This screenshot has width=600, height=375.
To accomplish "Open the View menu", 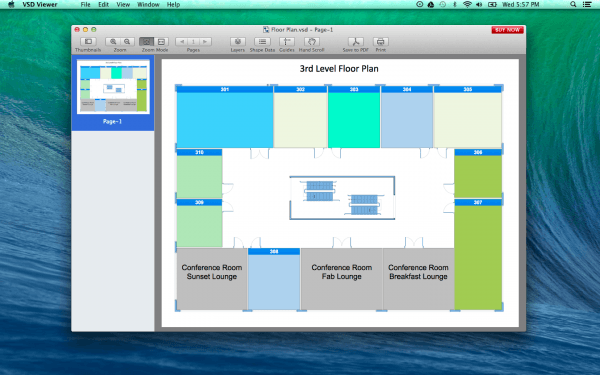I will click(123, 5).
